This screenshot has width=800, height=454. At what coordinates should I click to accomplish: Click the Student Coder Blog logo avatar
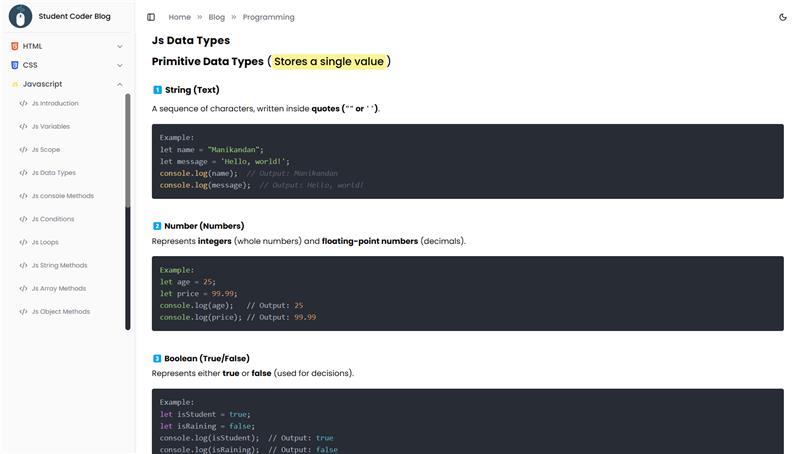click(x=20, y=16)
